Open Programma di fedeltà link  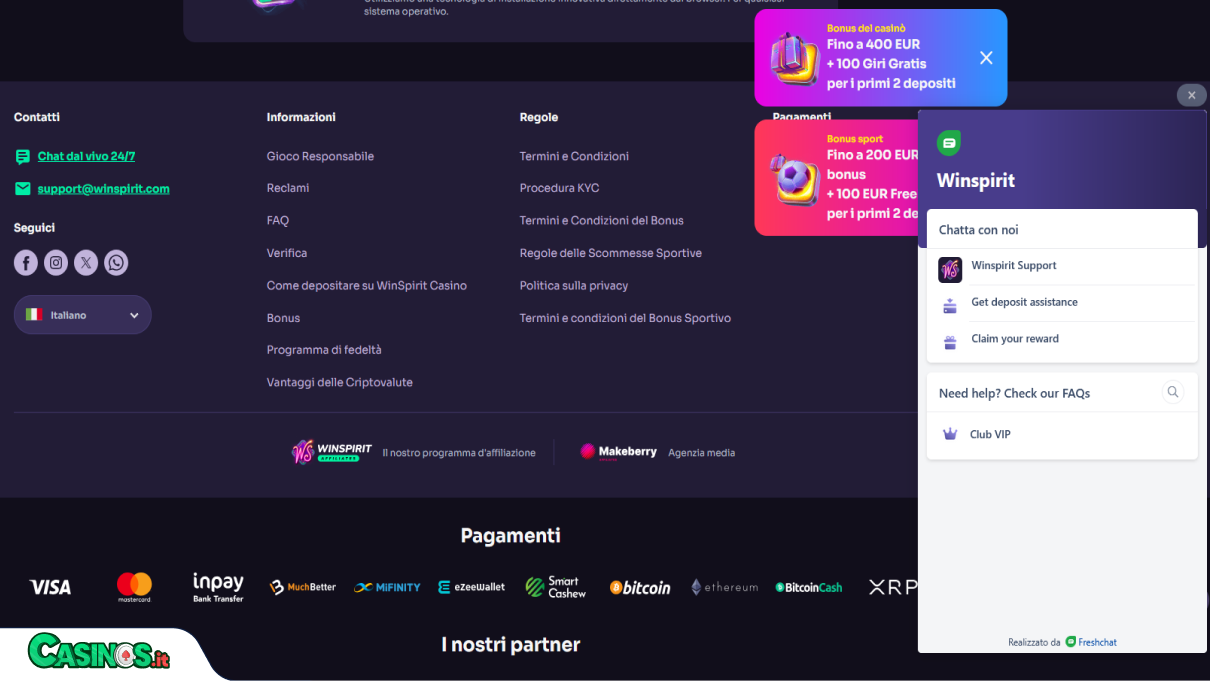[324, 350]
